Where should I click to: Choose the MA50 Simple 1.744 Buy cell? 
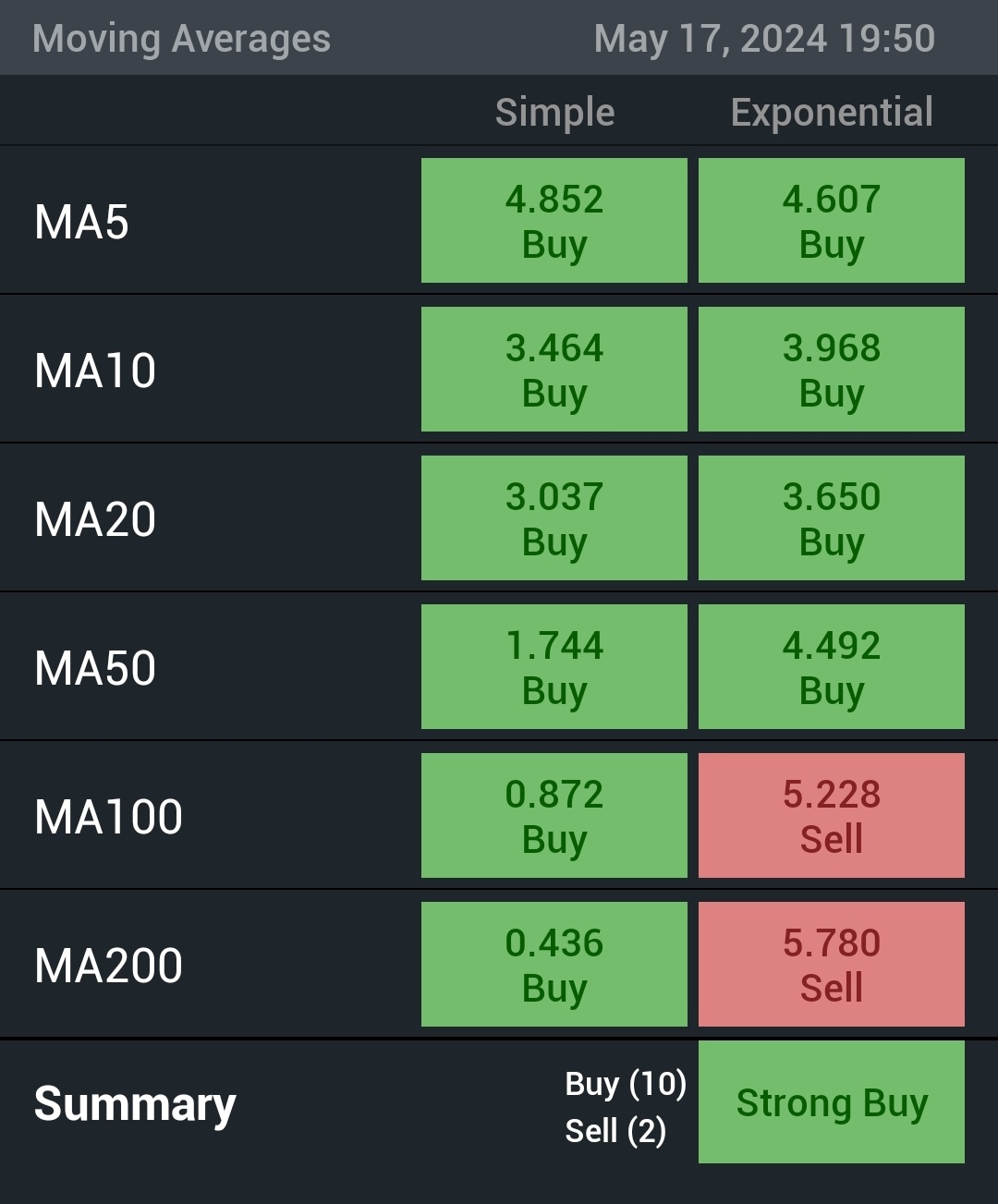pyautogui.click(x=554, y=667)
